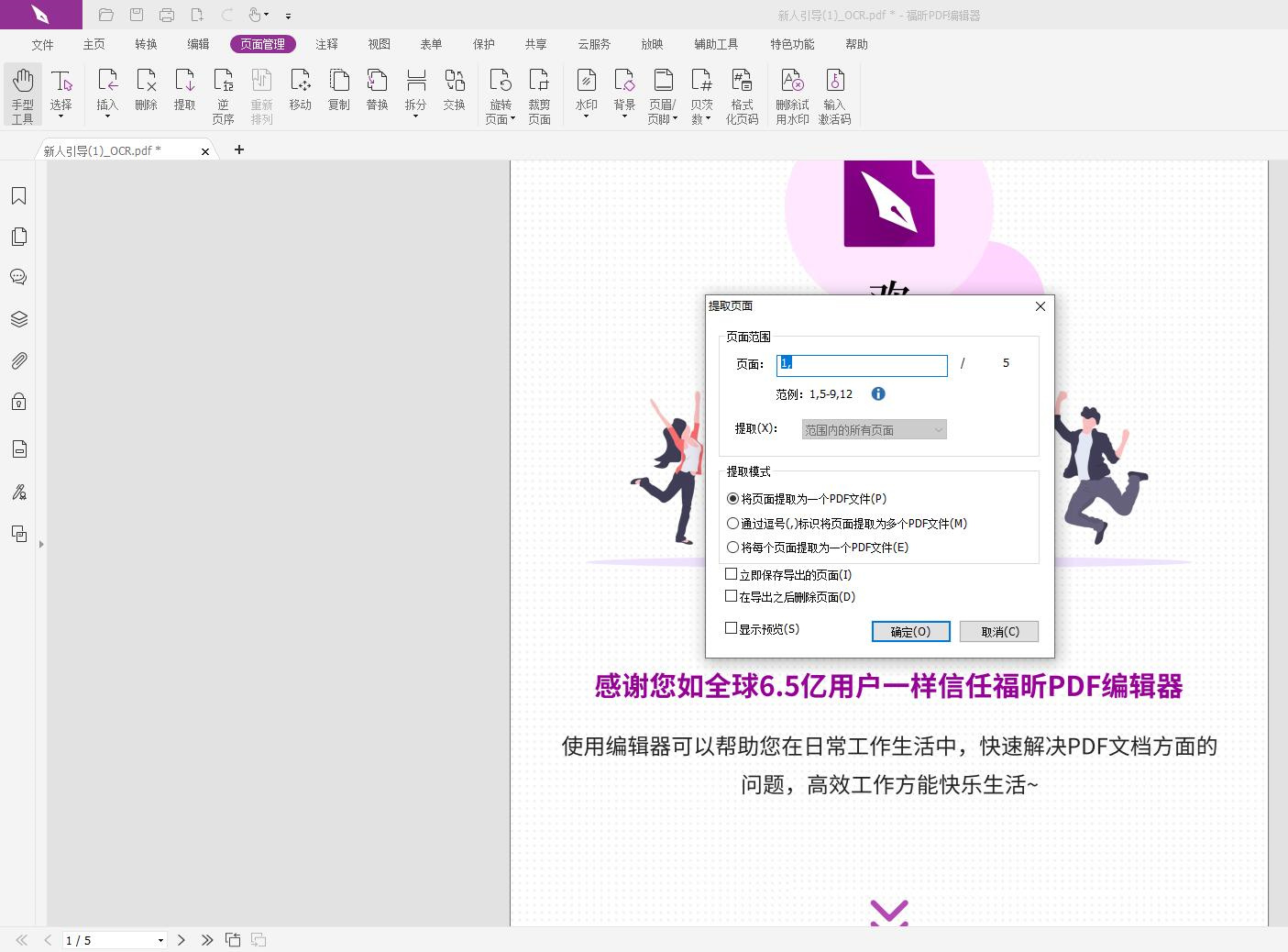Enable the 立即保存导出的页面 checkbox
Viewport: 1288px width, 952px height.
731,573
